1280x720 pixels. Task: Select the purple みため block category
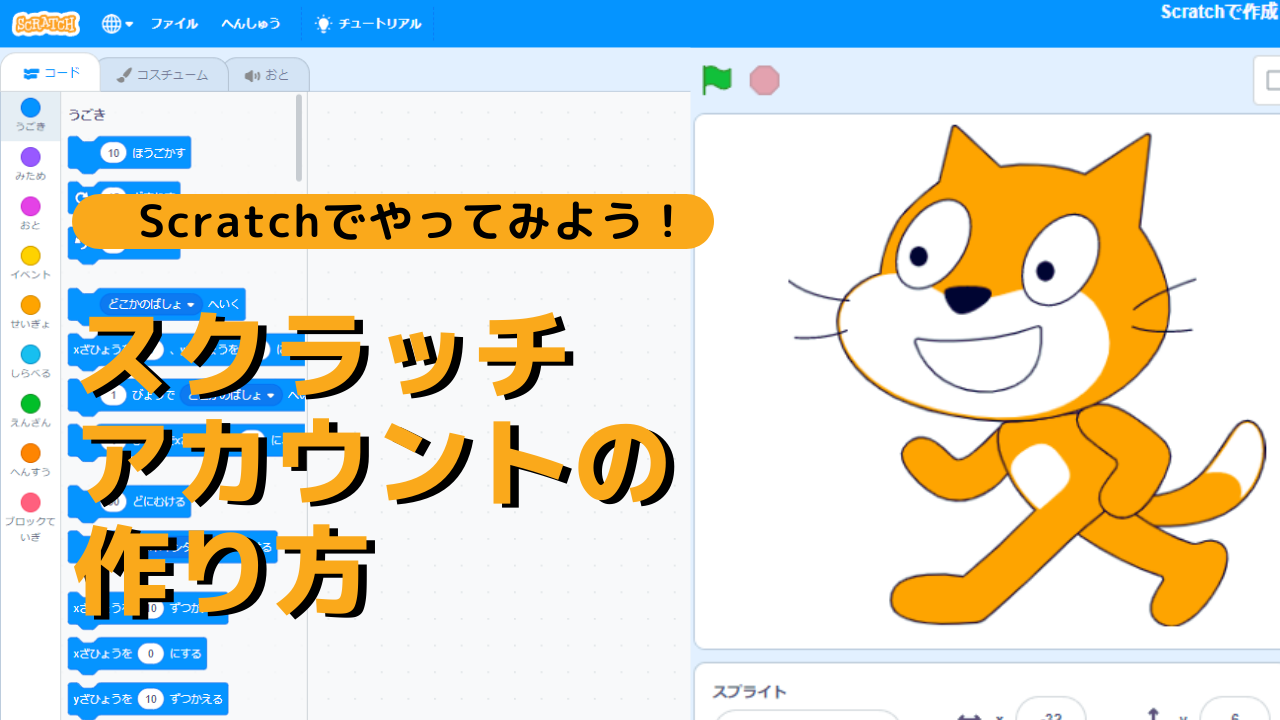click(x=31, y=163)
